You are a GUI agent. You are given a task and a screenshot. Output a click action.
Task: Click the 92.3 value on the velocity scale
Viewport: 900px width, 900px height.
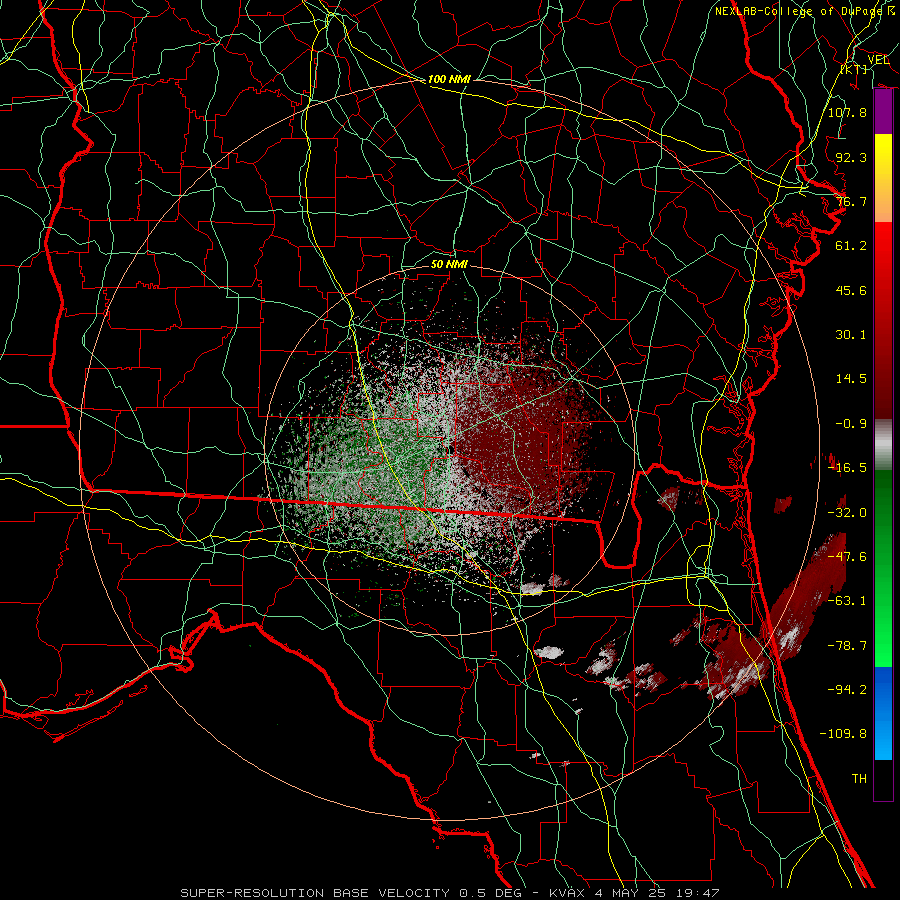click(851, 157)
